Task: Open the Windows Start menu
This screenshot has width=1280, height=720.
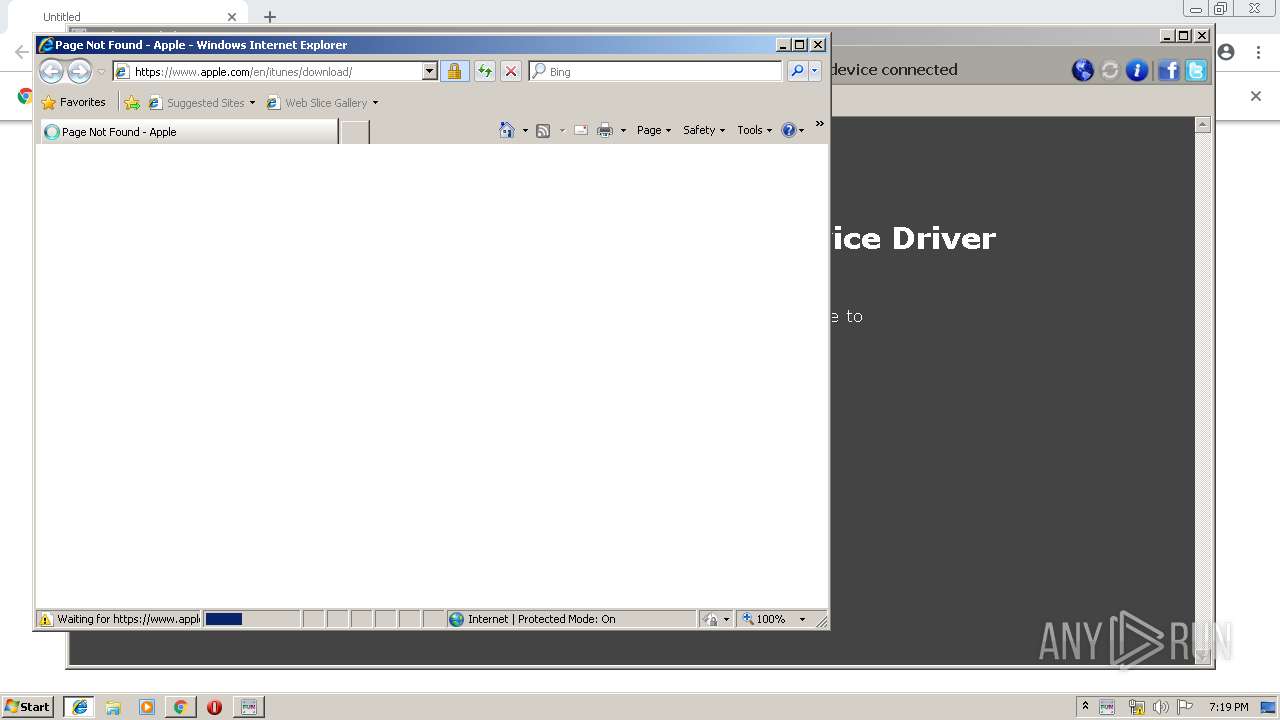Action: coord(28,706)
